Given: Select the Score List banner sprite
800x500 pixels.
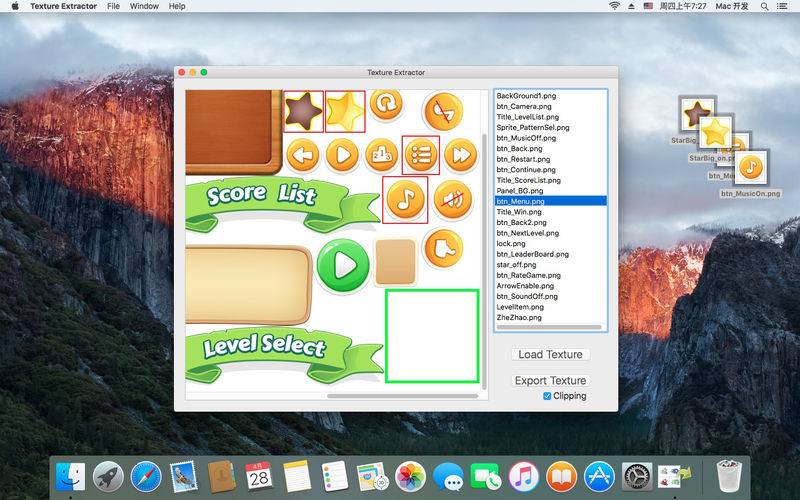Looking at the screenshot, I should 282,204.
